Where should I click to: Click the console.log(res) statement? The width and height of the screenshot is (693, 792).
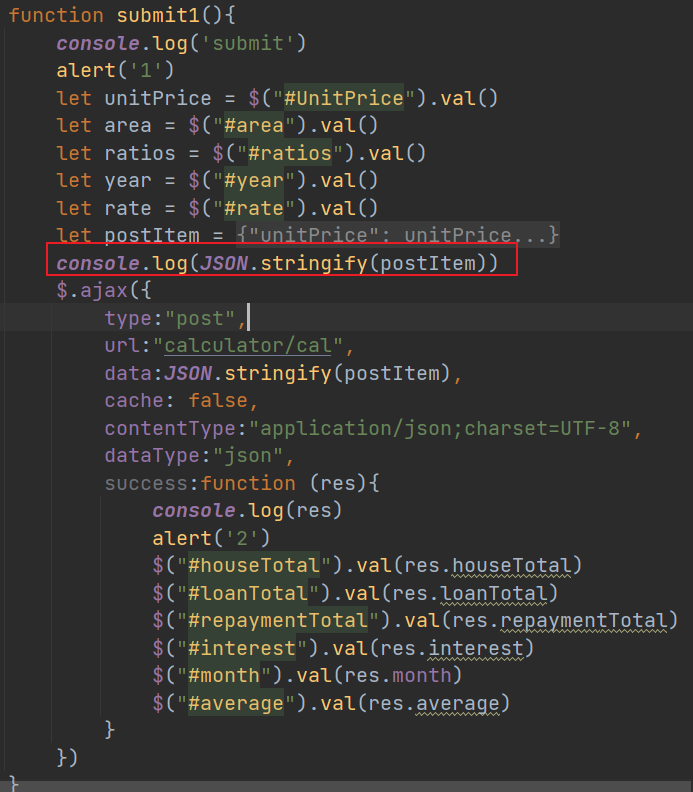click(247, 511)
